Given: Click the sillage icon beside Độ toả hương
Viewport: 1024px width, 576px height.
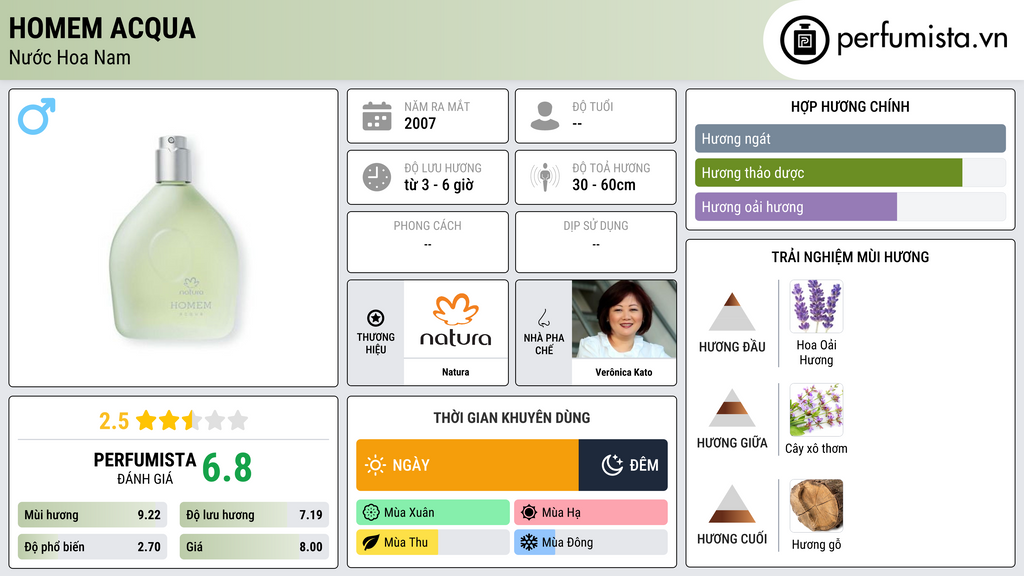Looking at the screenshot, I should (545, 177).
